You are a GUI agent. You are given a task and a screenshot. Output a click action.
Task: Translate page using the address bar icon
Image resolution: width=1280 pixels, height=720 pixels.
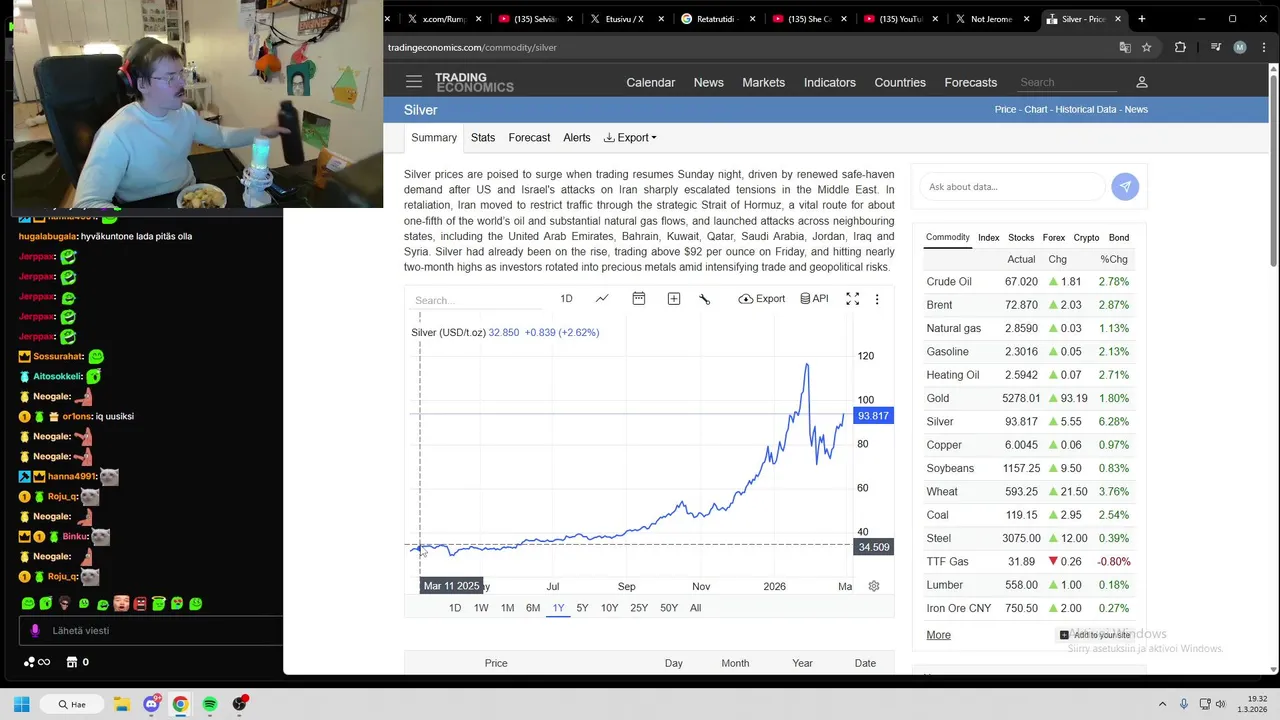click(1125, 47)
